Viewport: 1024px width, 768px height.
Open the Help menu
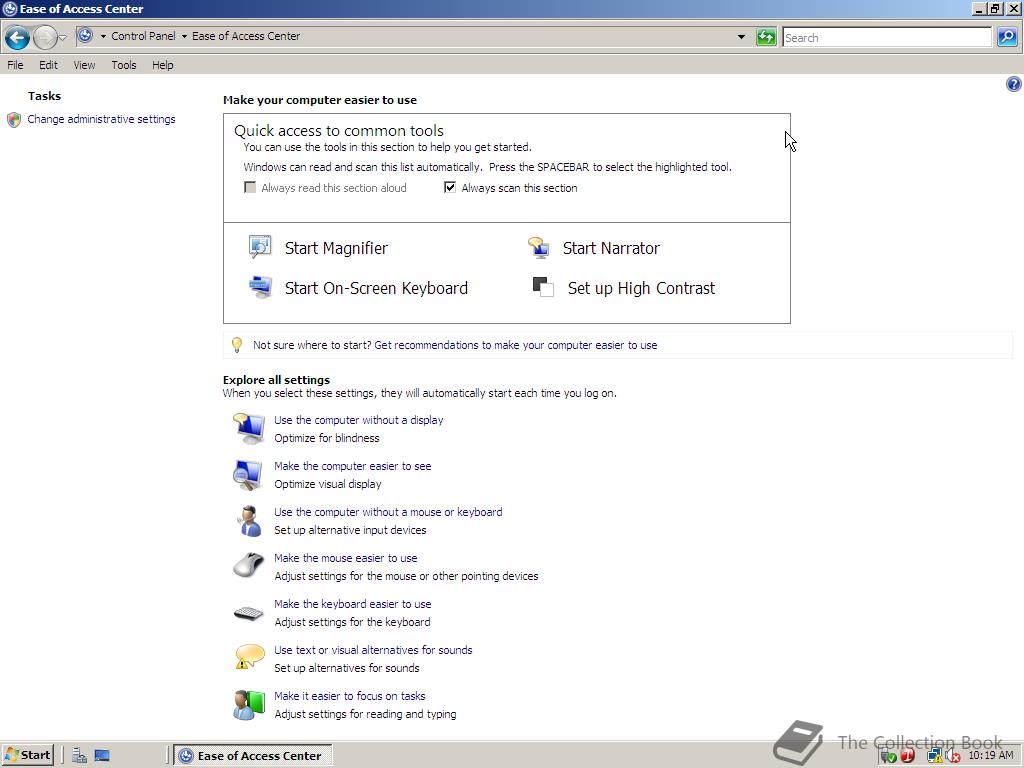coord(163,65)
